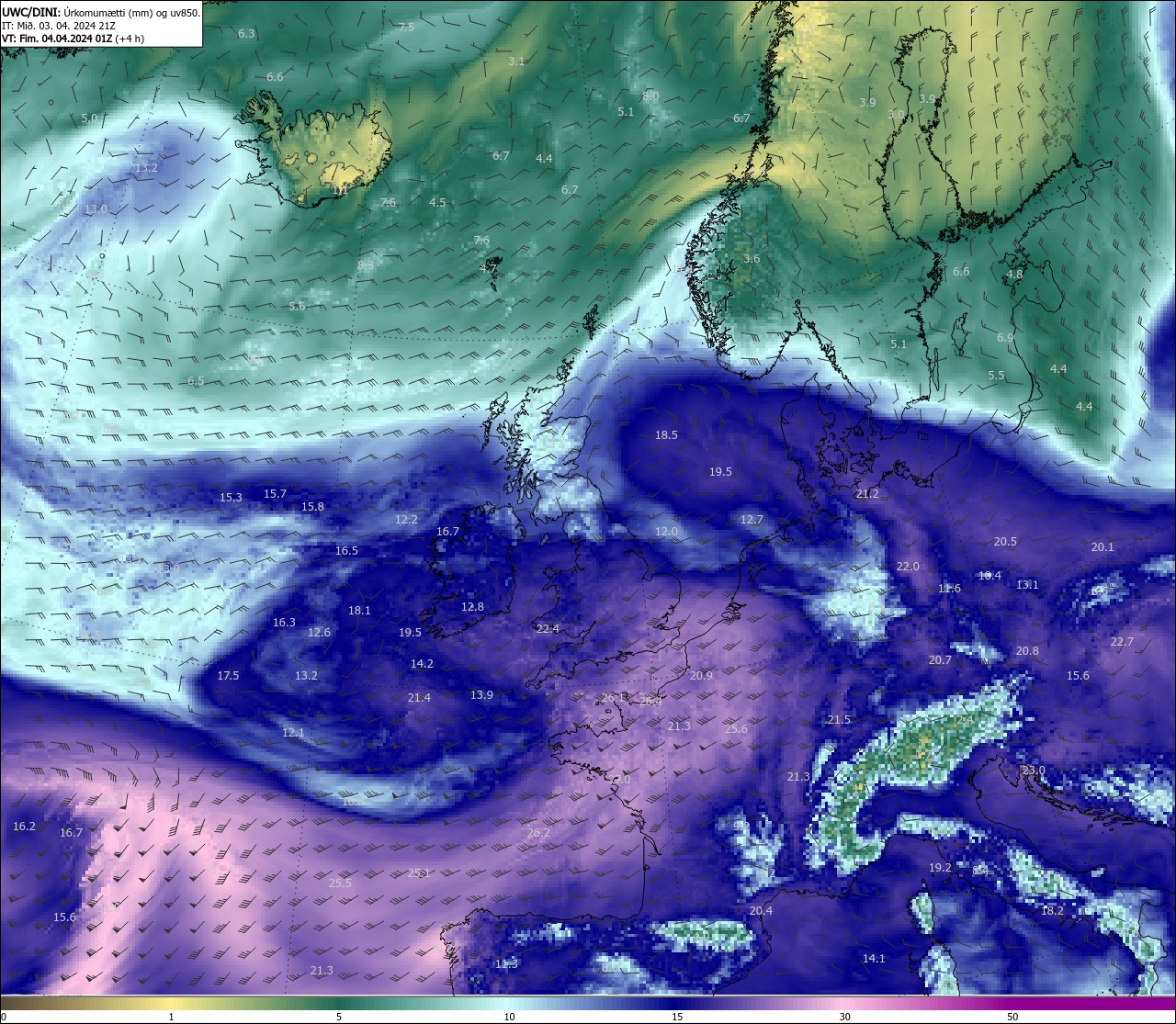Screen dimensions: 1176x1024
Task: Click the 6.3 value on the map
Action: (x=246, y=34)
